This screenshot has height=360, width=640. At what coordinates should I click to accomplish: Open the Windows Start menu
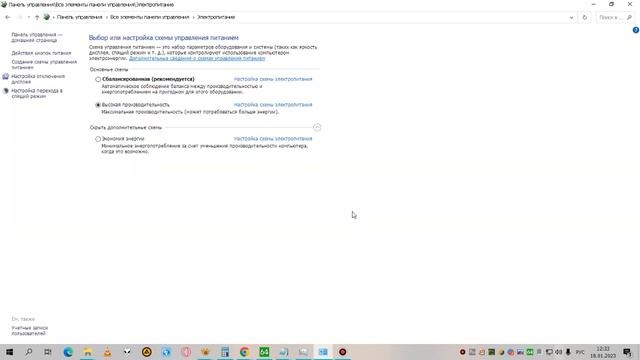point(9,352)
